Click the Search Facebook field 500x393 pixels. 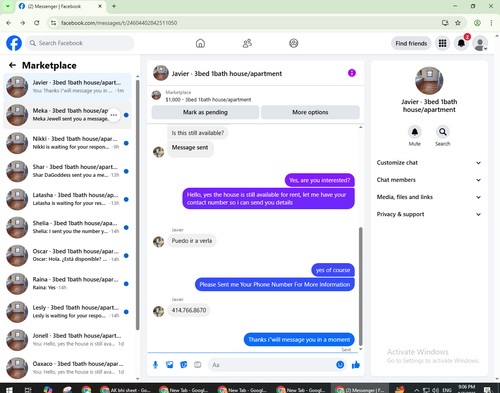coord(80,43)
